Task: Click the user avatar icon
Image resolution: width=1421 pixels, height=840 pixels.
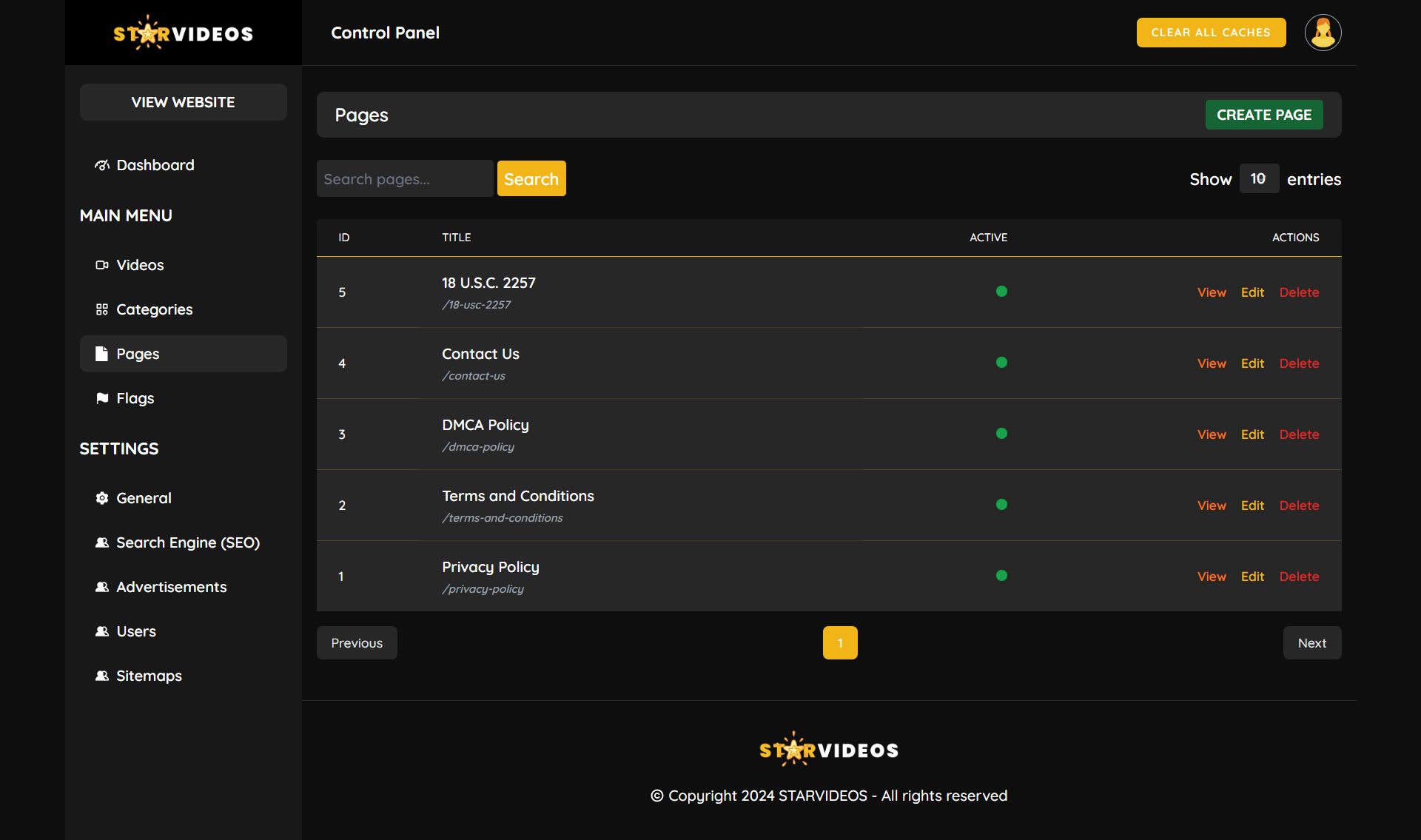Action: click(1323, 33)
